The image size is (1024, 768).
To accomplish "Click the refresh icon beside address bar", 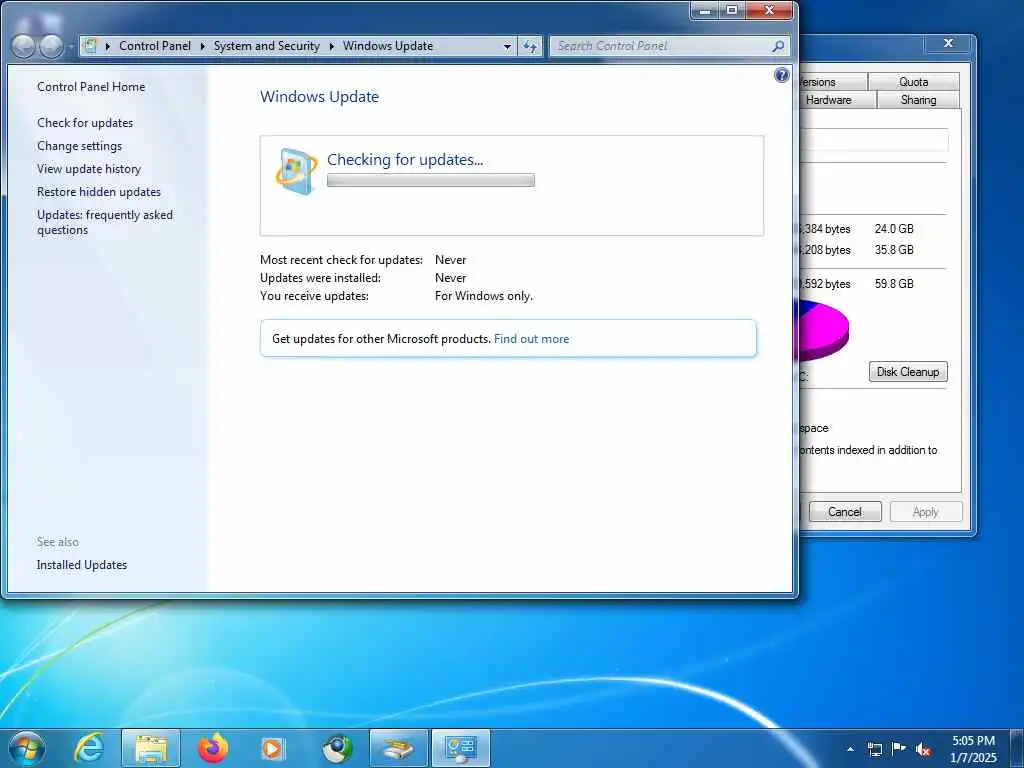I will coord(530,46).
